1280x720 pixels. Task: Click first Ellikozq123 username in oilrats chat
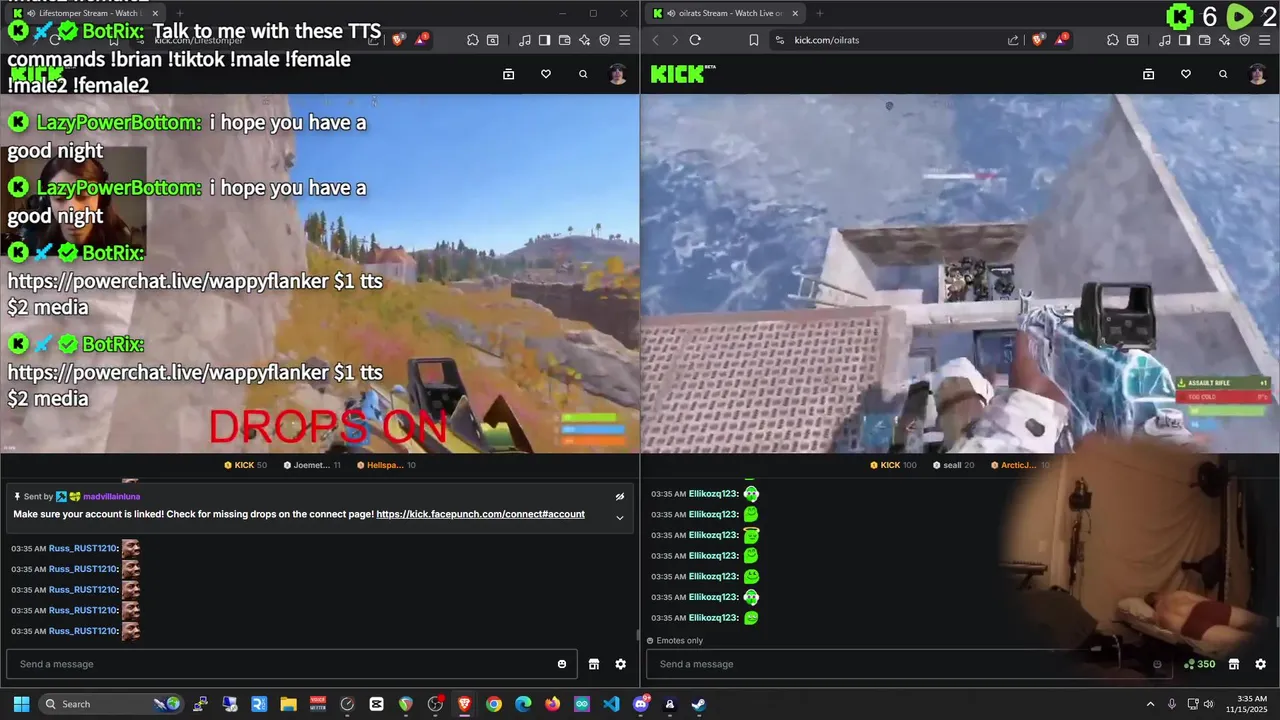pyautogui.click(x=714, y=494)
